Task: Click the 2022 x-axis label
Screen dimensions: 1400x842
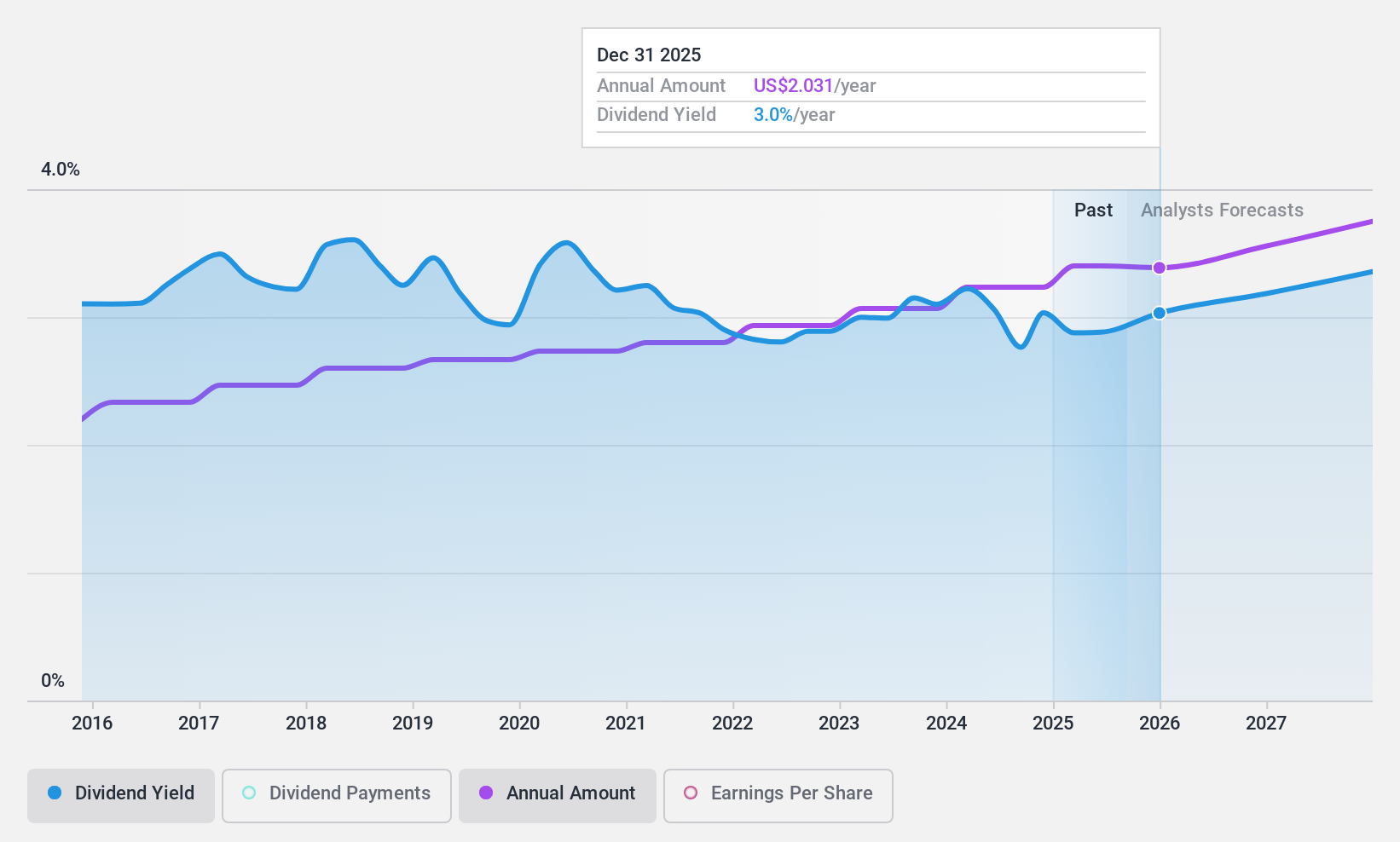Action: 732,724
